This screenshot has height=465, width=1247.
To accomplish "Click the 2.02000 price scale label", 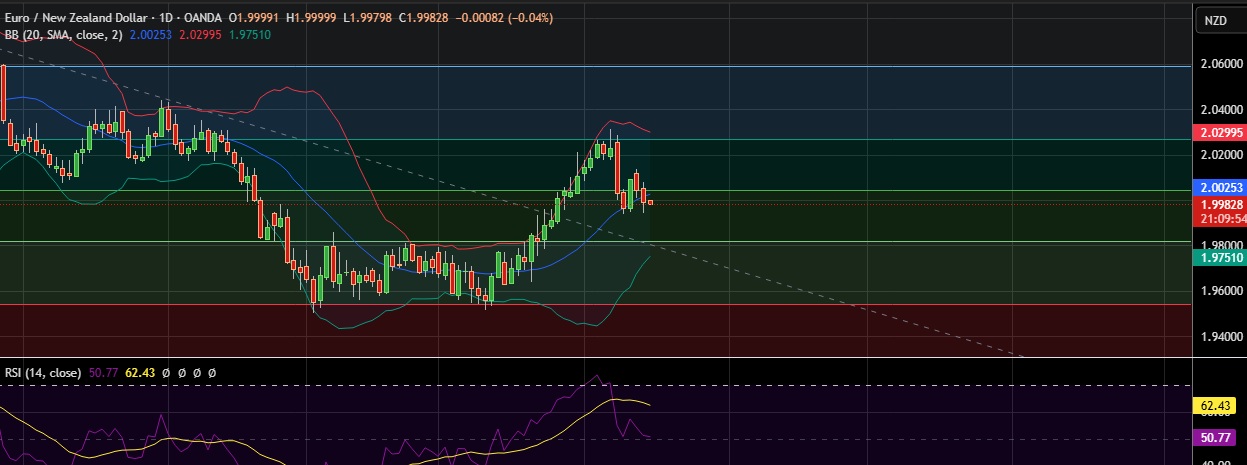I will coord(1220,155).
